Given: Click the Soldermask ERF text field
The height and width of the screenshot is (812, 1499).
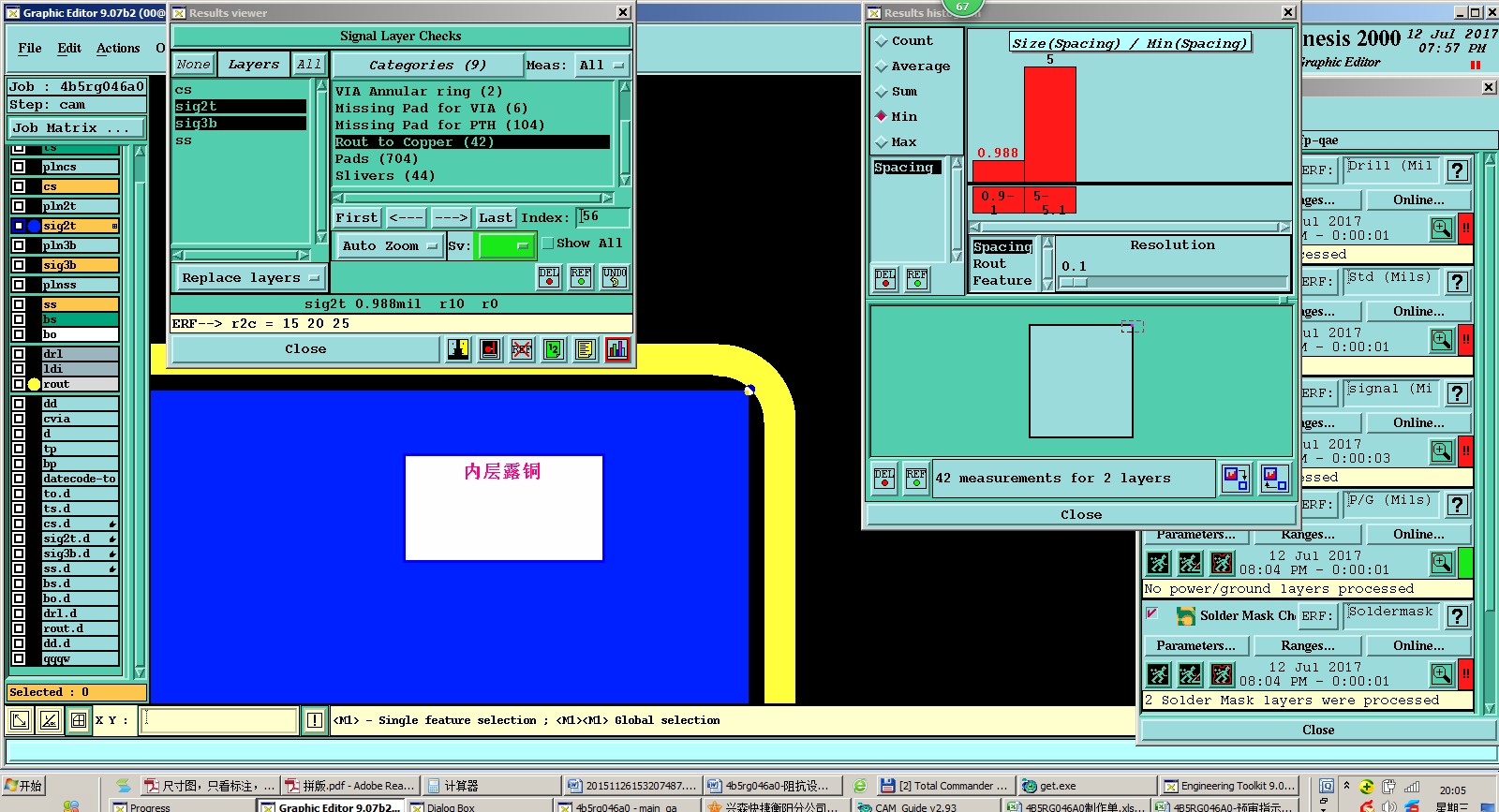Looking at the screenshot, I should click(x=1390, y=616).
